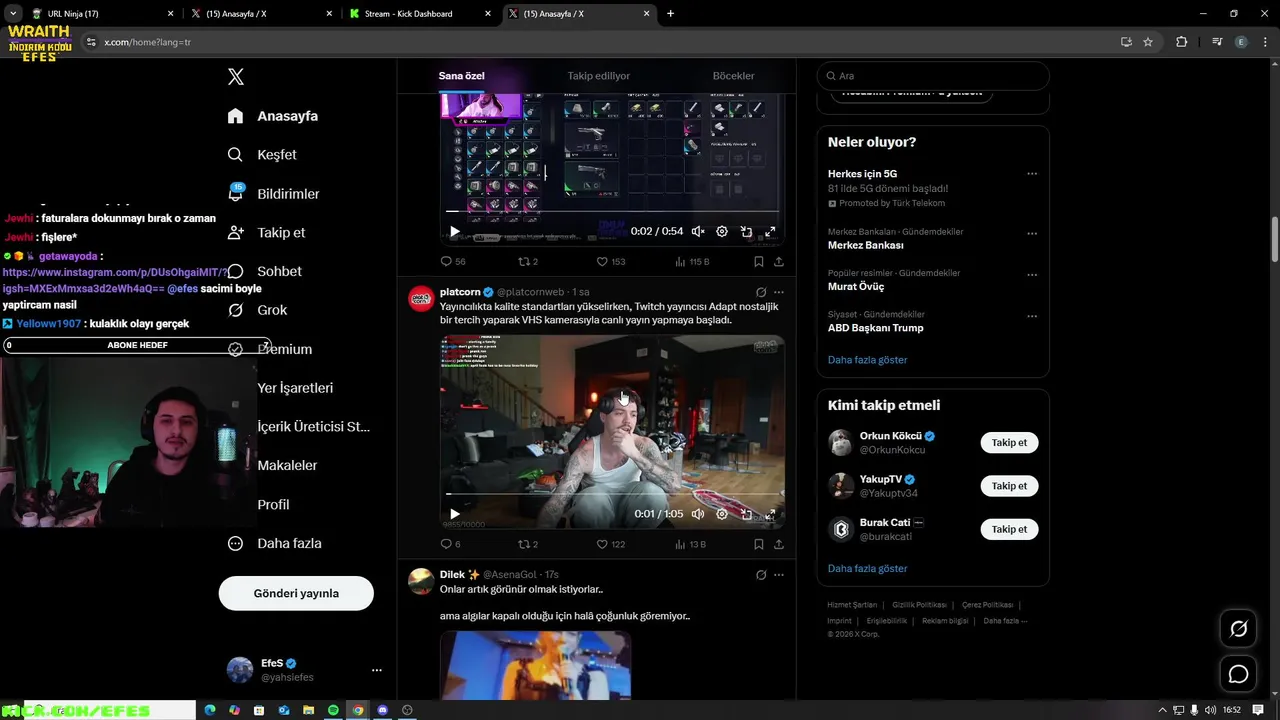Go to Anasayfa home in sidebar
This screenshot has width=1280, height=720.
click(272, 116)
